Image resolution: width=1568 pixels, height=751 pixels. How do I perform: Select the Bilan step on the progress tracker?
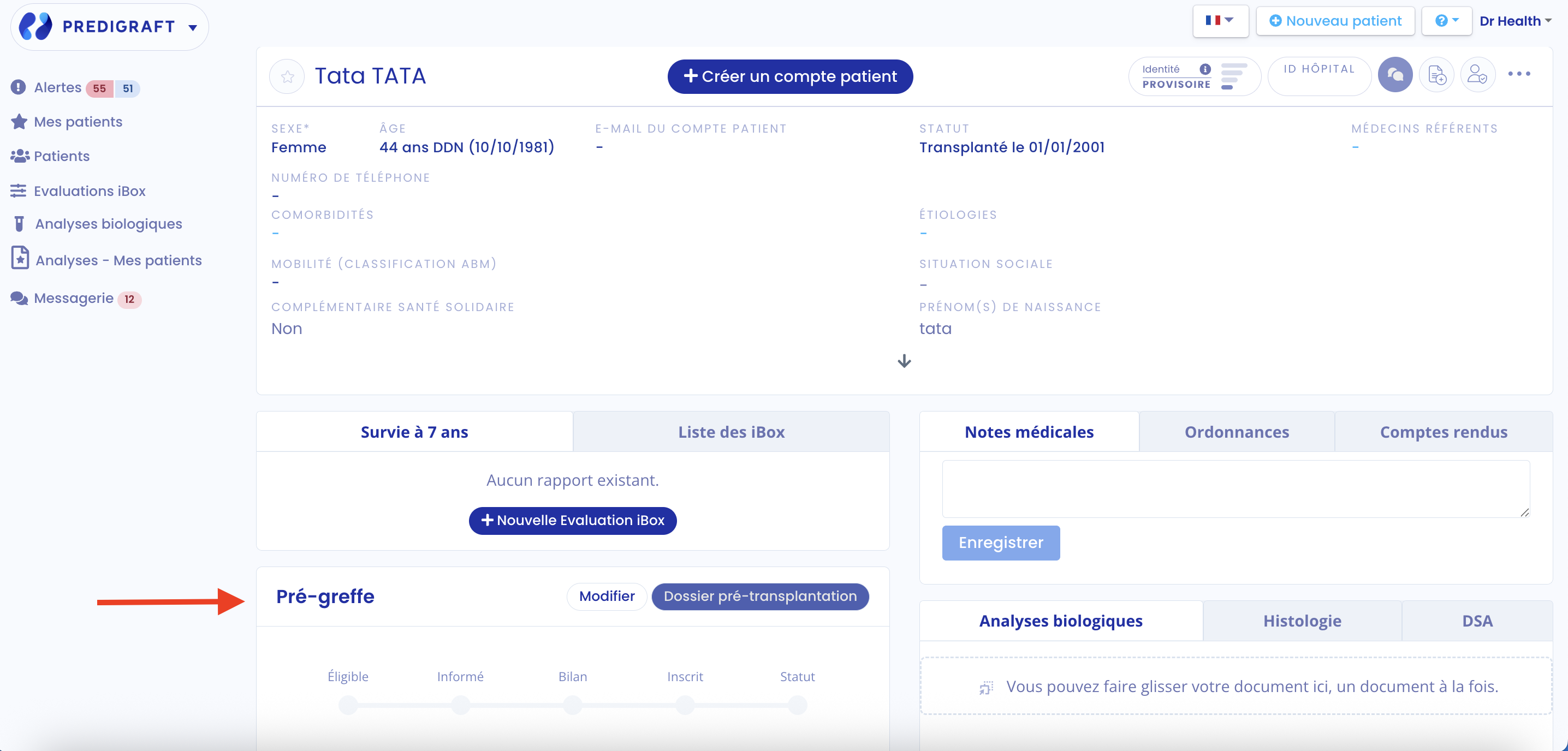pos(572,705)
